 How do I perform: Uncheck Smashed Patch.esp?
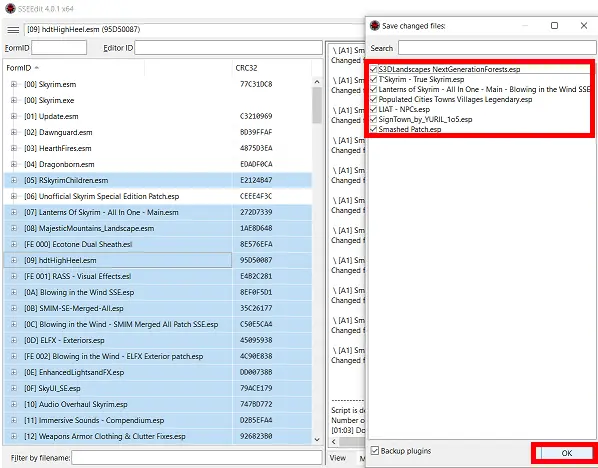pyautogui.click(x=374, y=129)
